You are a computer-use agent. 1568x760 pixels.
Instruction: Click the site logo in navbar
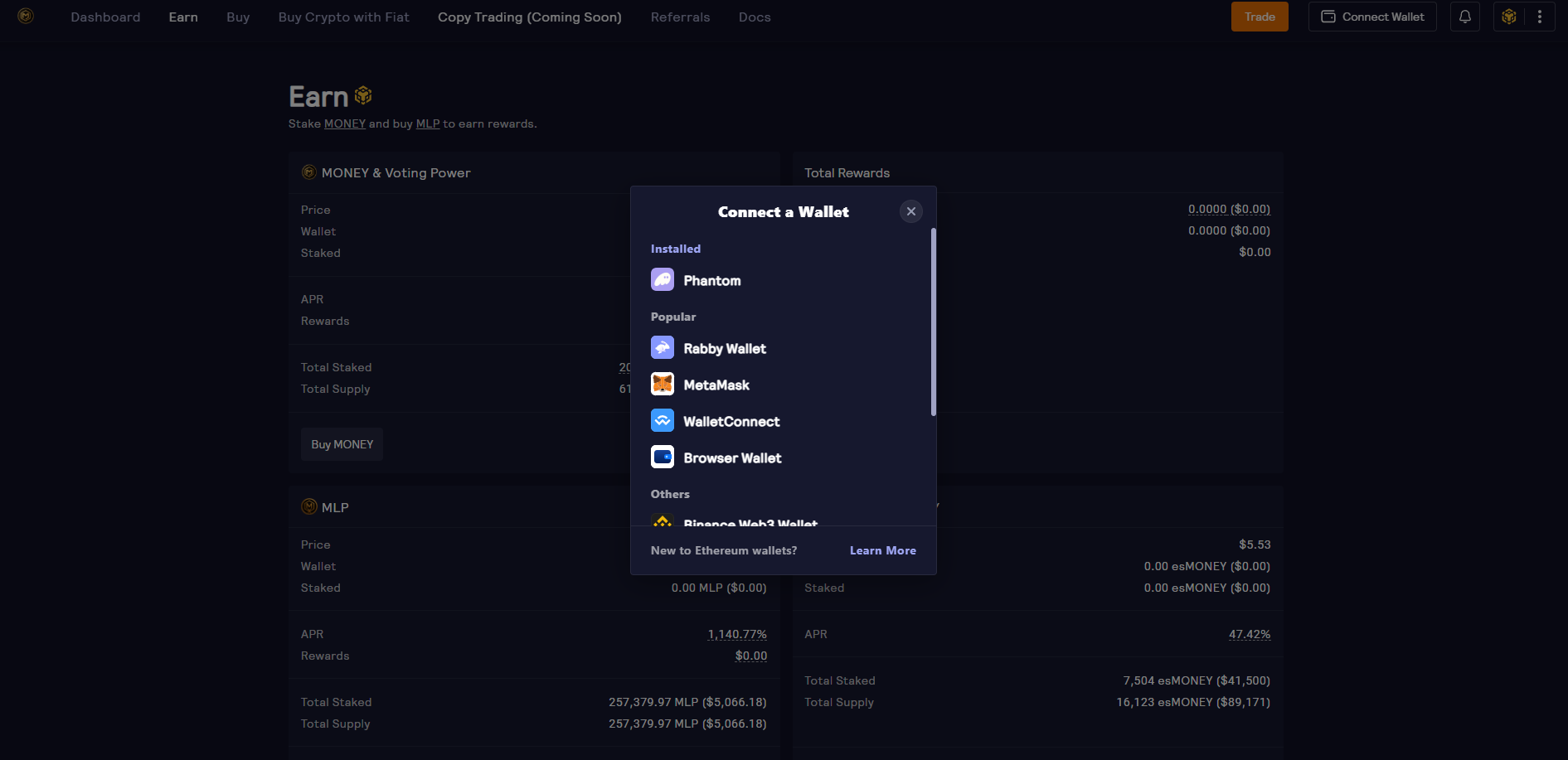click(x=26, y=17)
